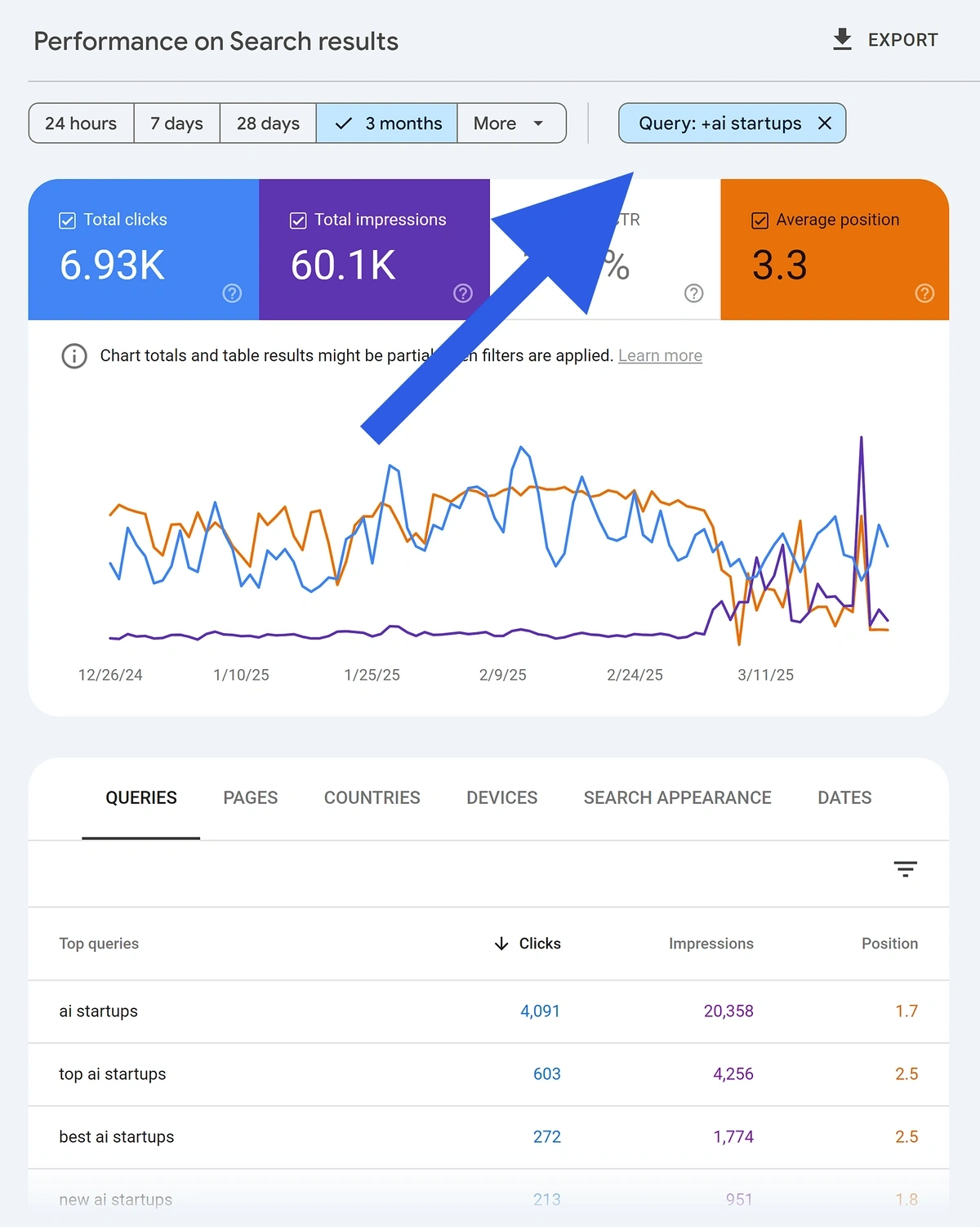Open help for Average position metric
The height and width of the screenshot is (1227, 980).
click(924, 293)
